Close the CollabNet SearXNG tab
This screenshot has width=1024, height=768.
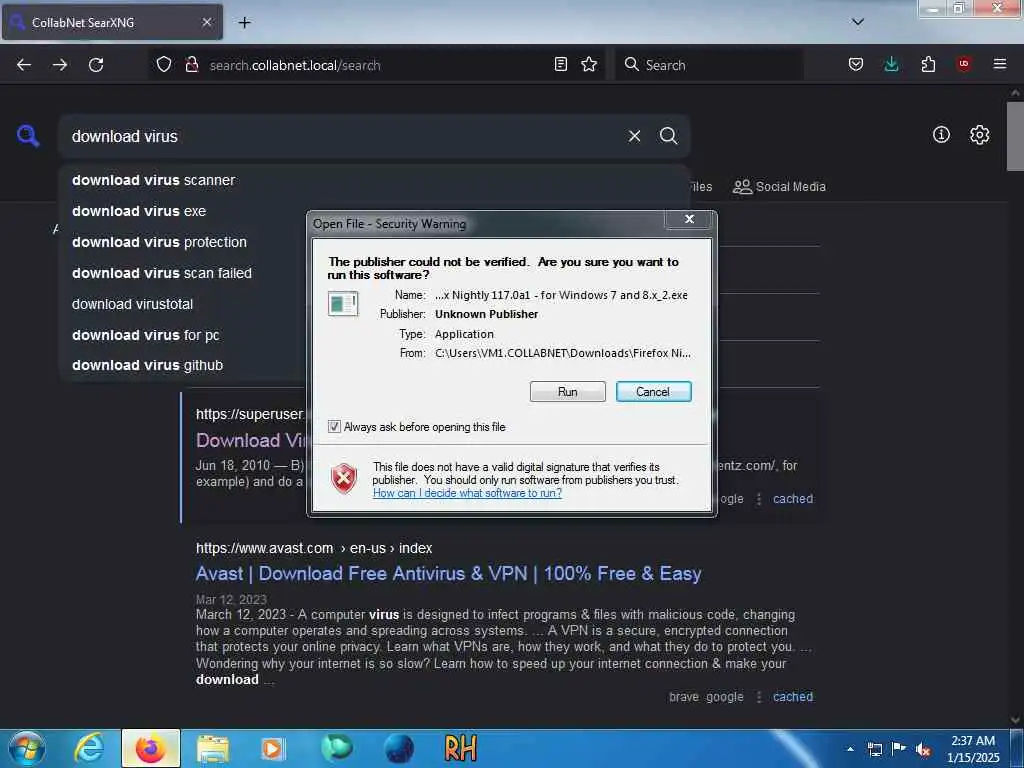click(206, 22)
